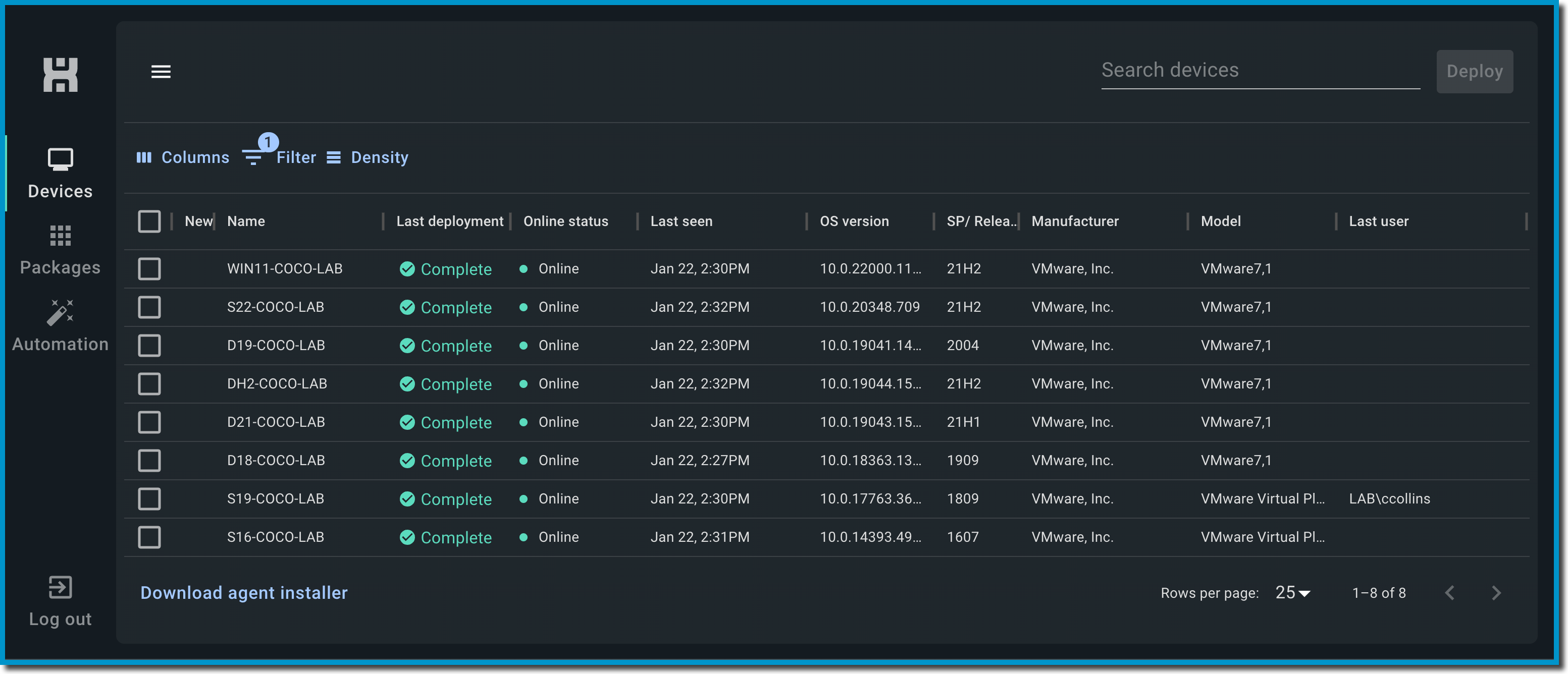Click OS version 10.0.20348.709 cell
The image size is (1568, 674).
pos(870,307)
